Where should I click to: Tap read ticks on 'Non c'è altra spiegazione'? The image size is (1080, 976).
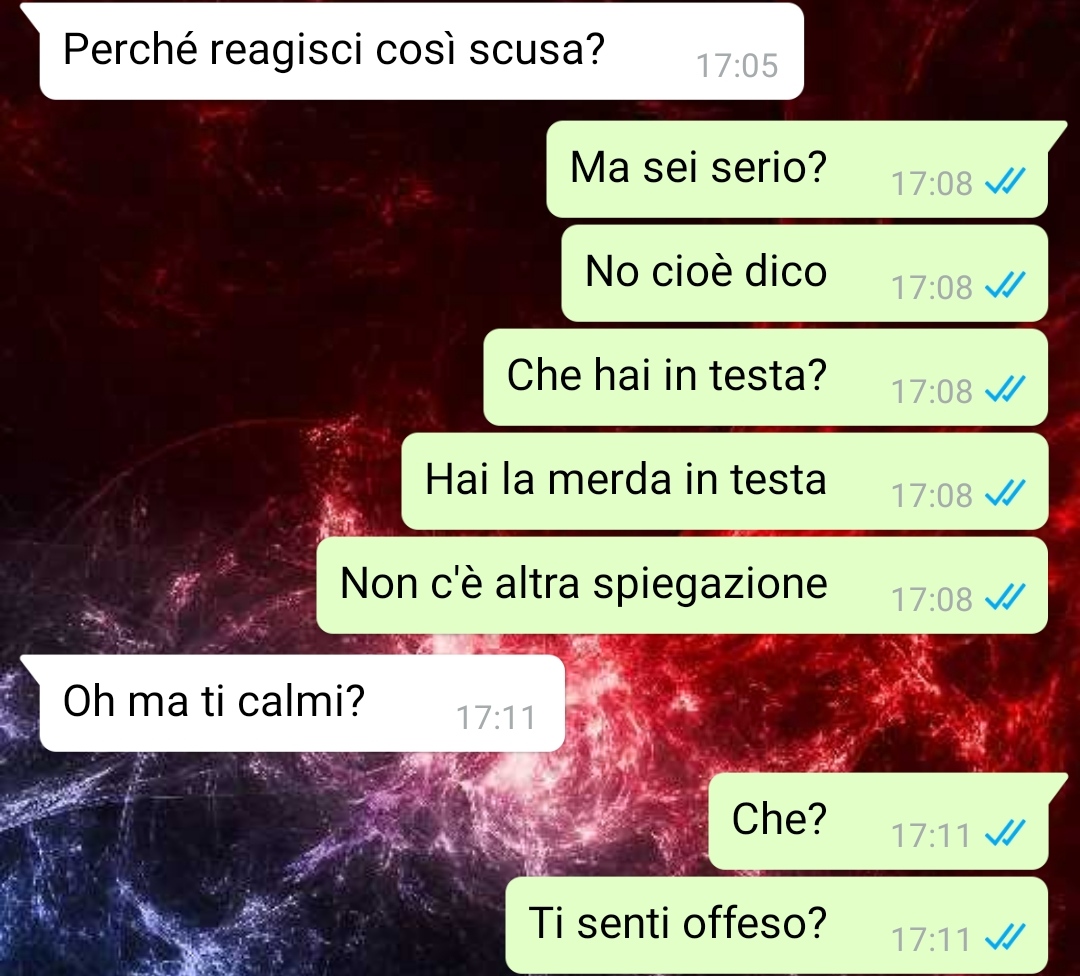[x=1006, y=597]
